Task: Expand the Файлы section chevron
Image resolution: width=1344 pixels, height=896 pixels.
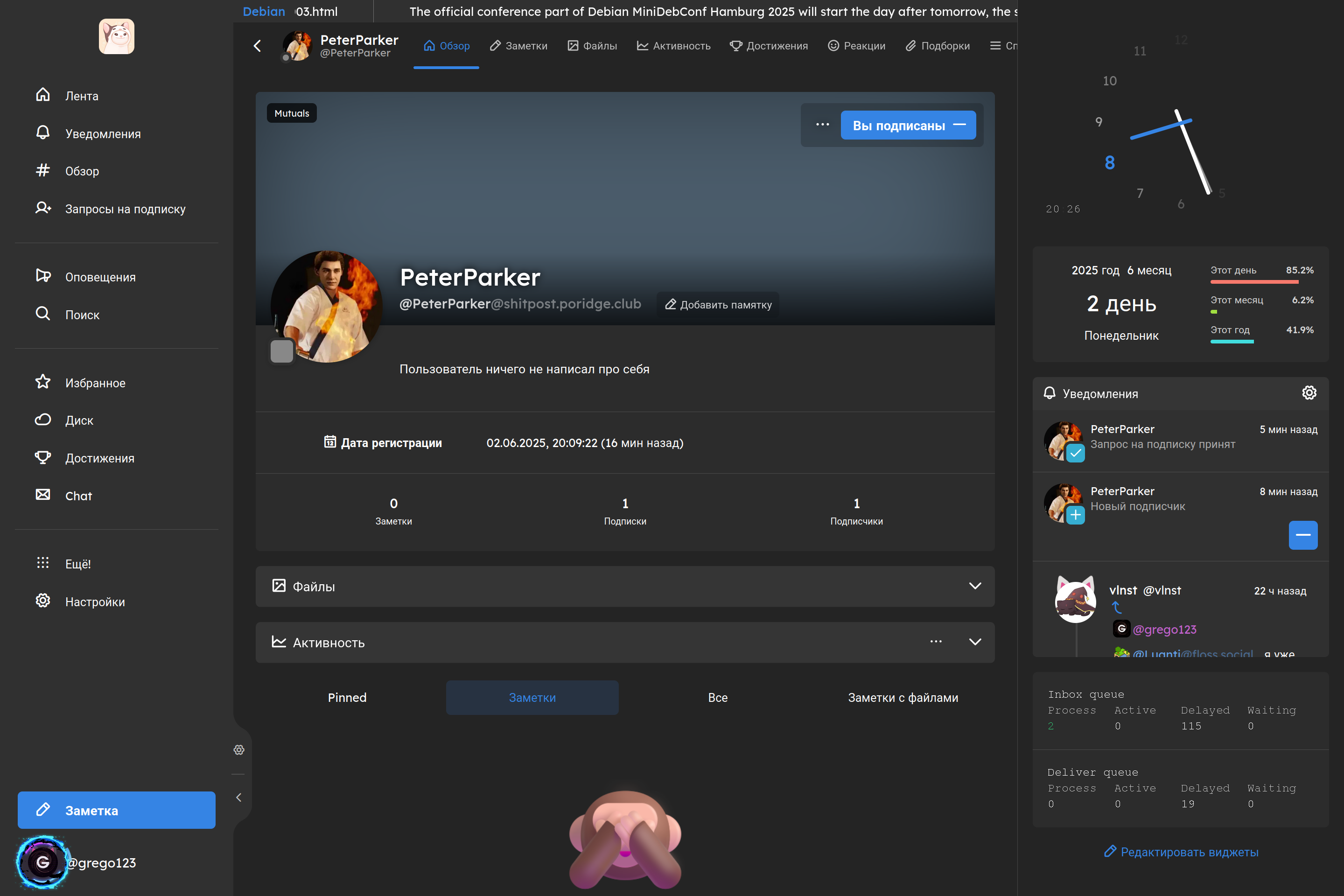Action: pos(975,586)
